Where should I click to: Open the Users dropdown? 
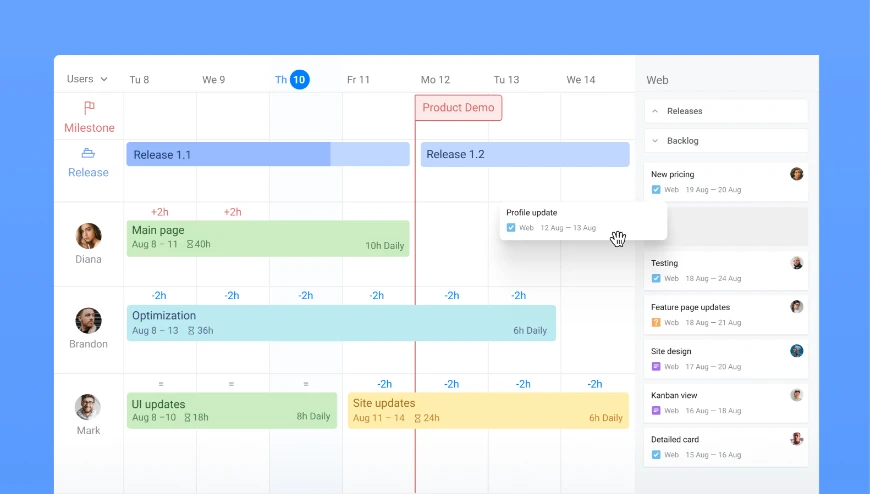coord(87,79)
